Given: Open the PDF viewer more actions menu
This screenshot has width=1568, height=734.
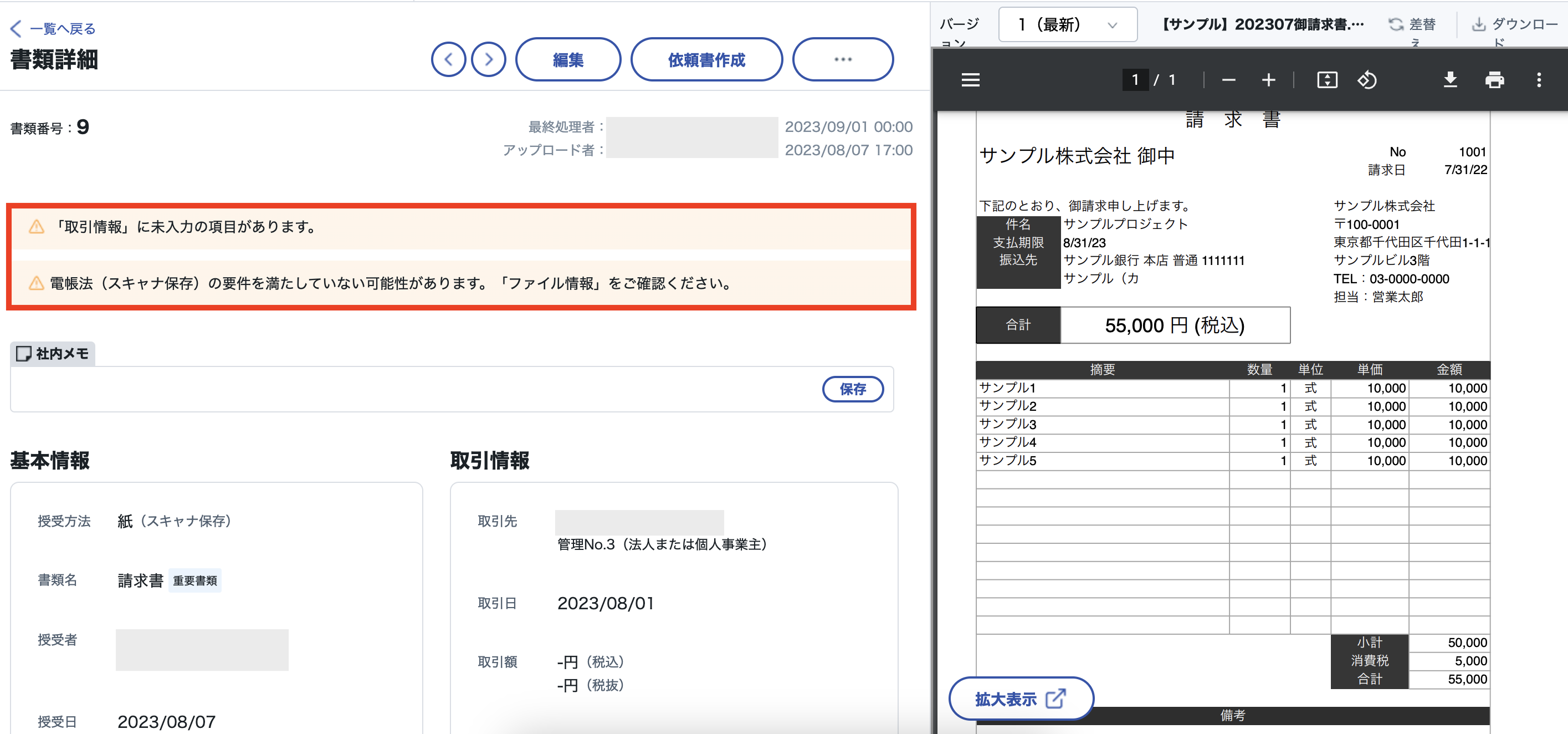Looking at the screenshot, I should [x=1539, y=80].
